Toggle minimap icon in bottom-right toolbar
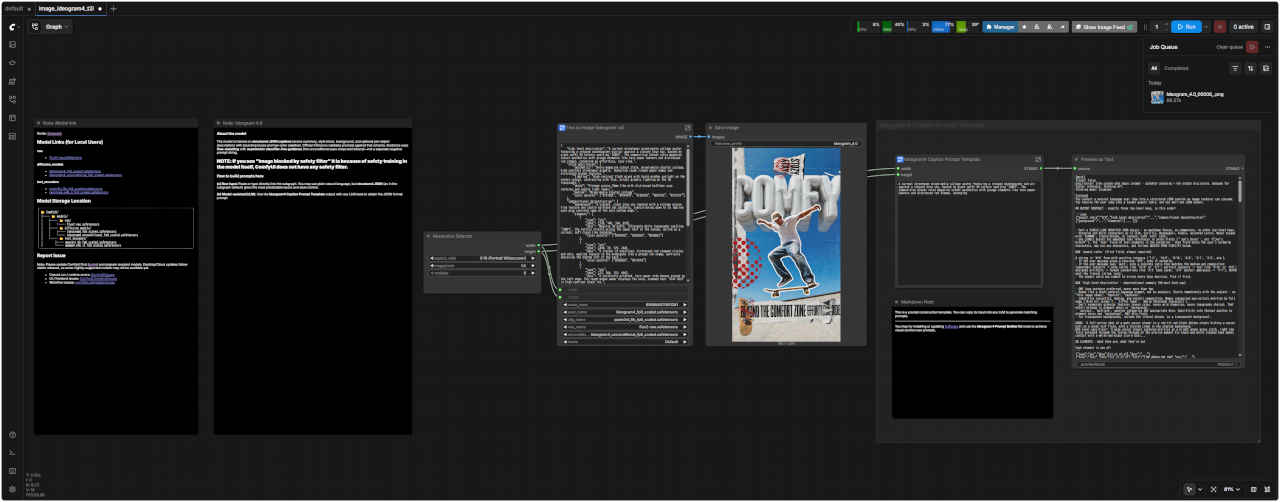This screenshot has width=1280, height=502. coord(1253,489)
